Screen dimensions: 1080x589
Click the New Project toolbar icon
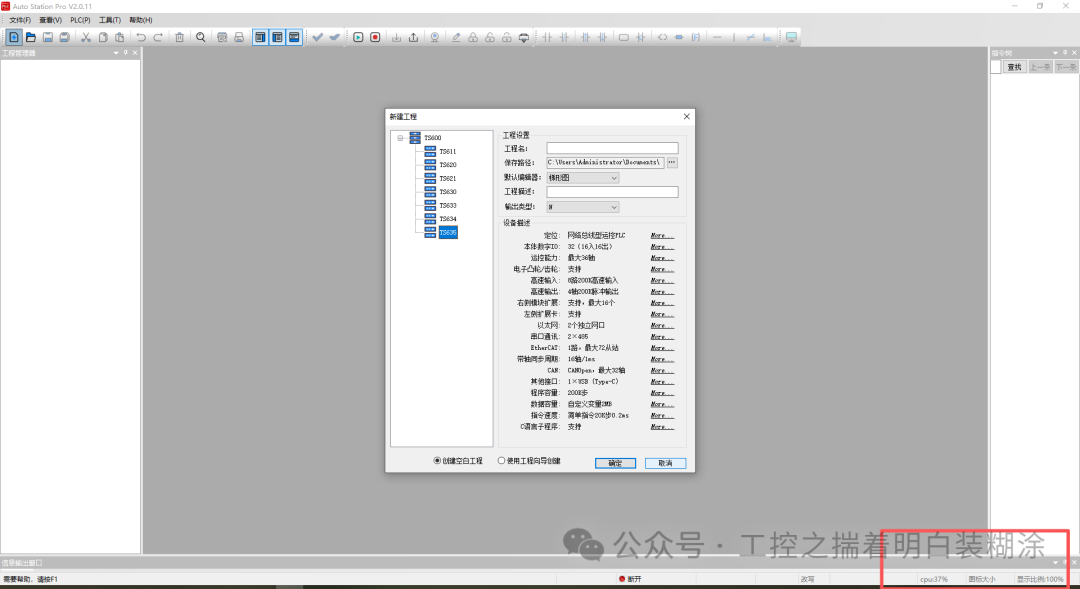(14, 37)
